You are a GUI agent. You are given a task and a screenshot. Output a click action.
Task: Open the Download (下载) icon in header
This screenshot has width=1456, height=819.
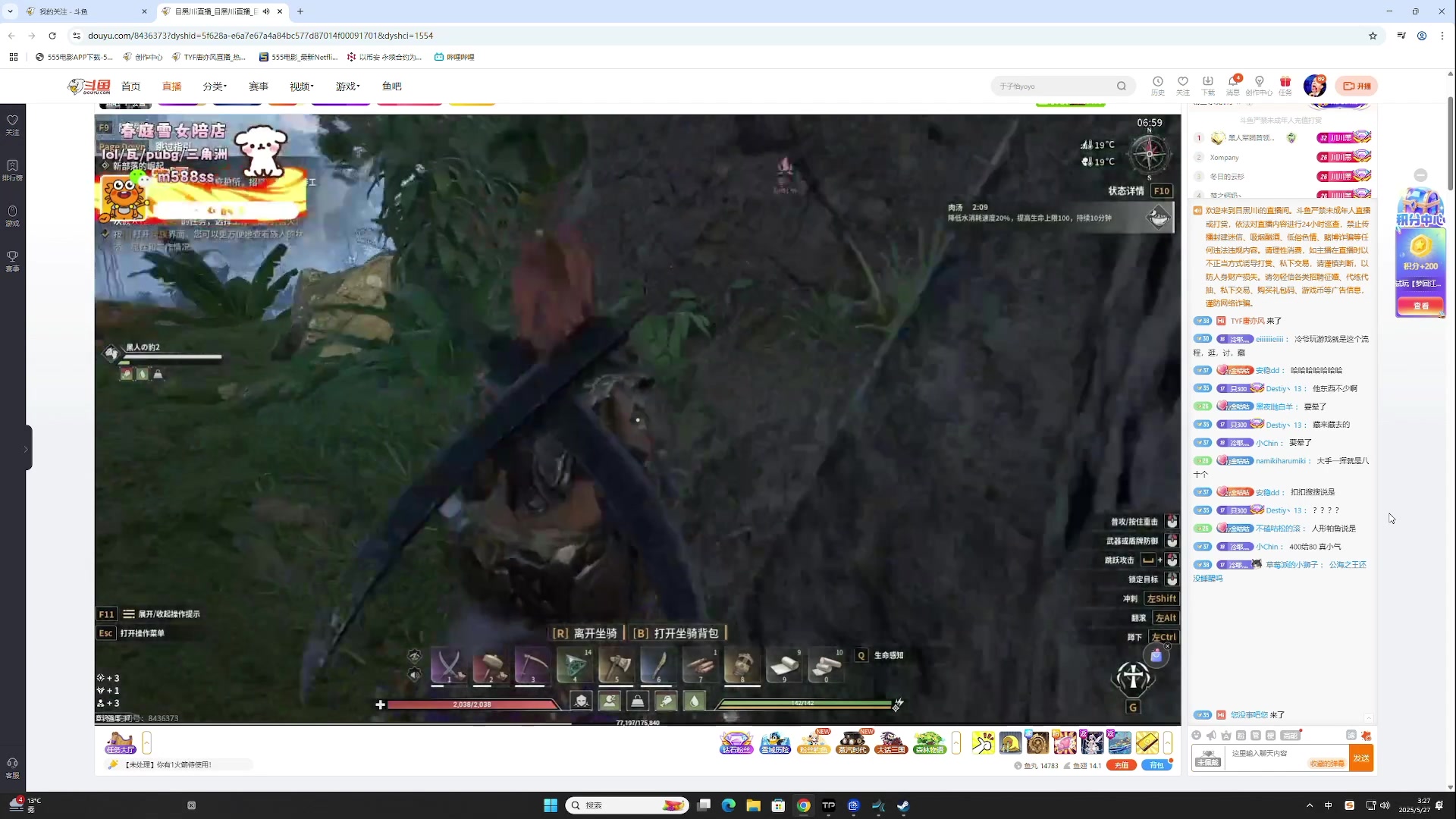pyautogui.click(x=1208, y=85)
